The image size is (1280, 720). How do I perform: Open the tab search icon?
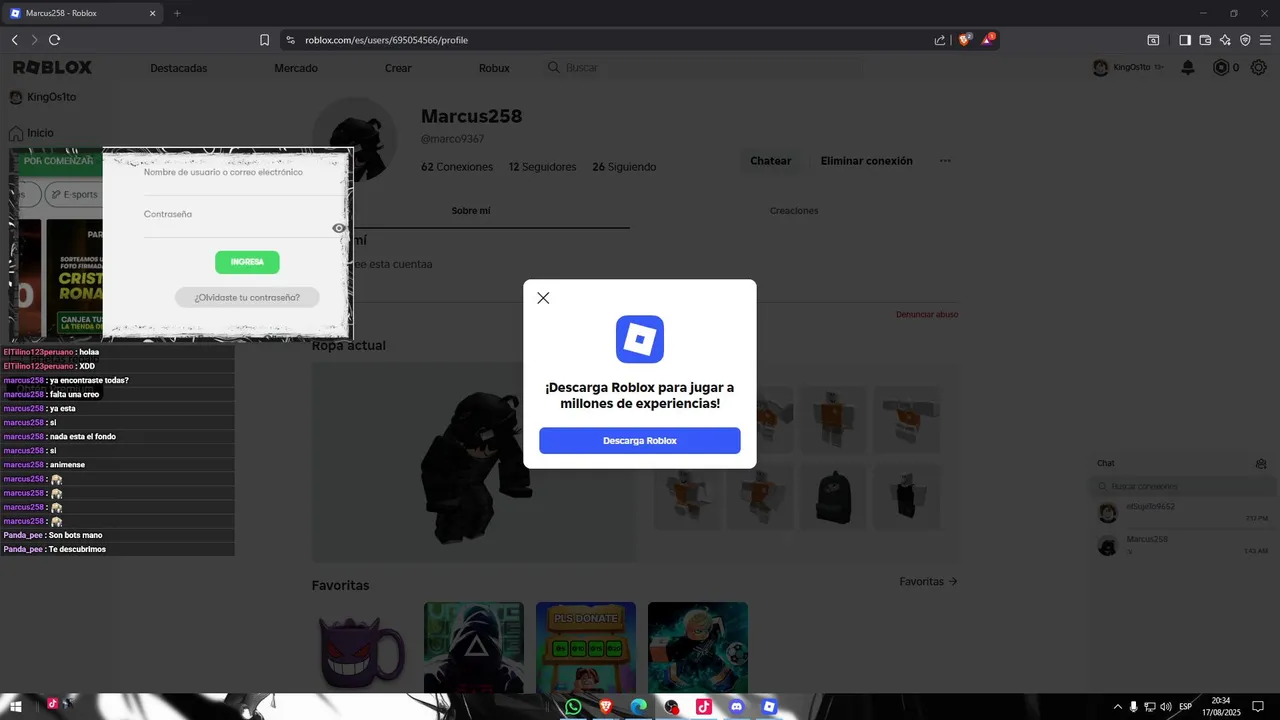(1153, 40)
